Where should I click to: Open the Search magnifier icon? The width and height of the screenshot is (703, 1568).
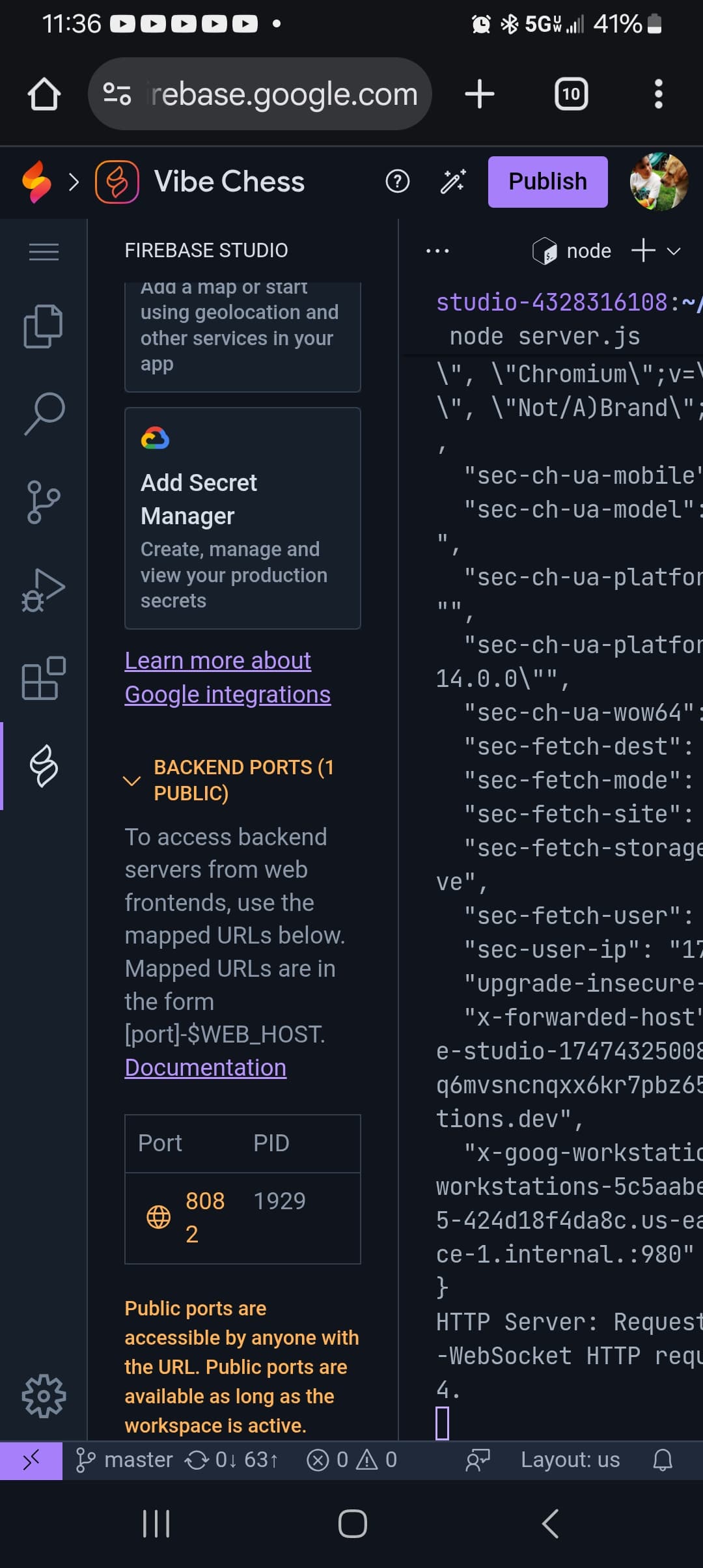click(x=44, y=413)
